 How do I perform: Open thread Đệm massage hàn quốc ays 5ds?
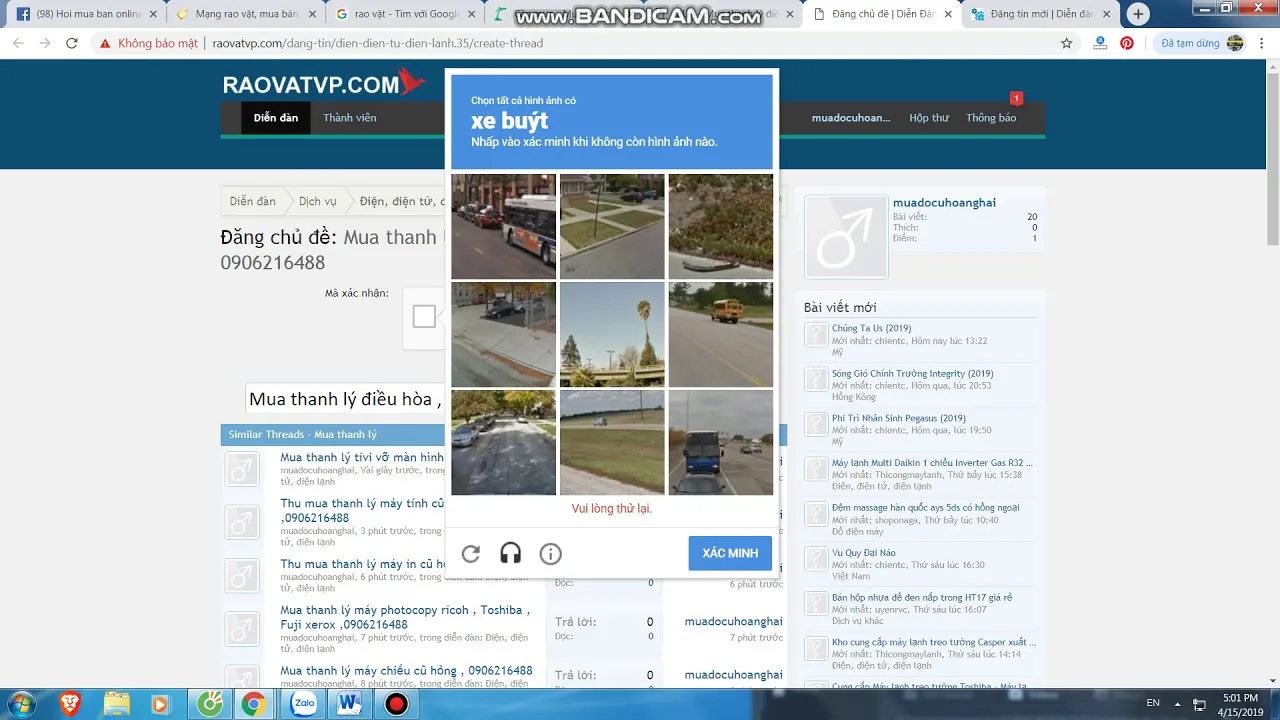(926, 507)
